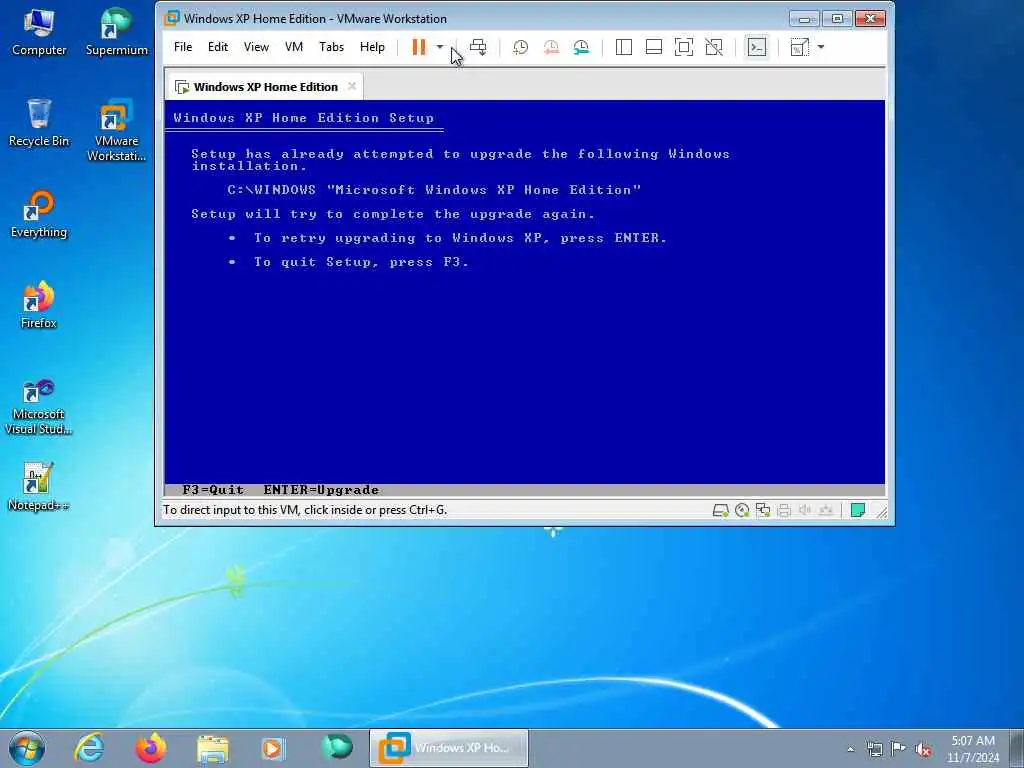Click the network tray icon
The width and height of the screenshot is (1024, 768).
tap(874, 749)
